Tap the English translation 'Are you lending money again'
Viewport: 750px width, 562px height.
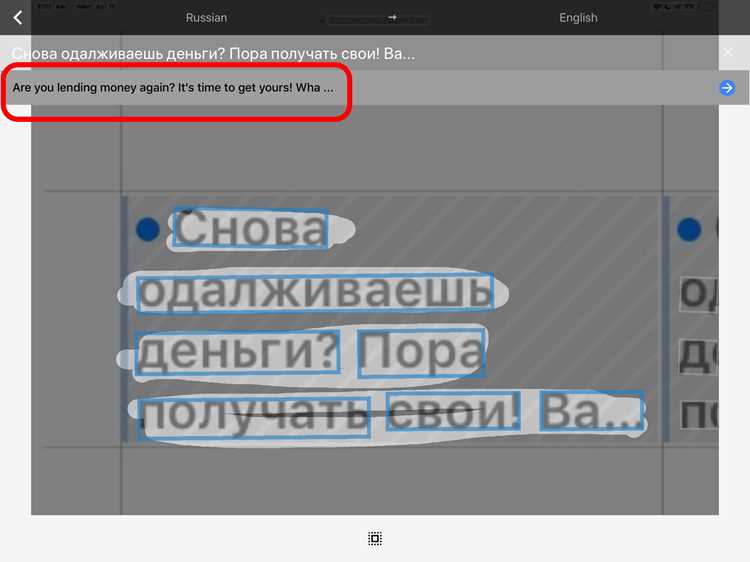pyautogui.click(x=94, y=88)
